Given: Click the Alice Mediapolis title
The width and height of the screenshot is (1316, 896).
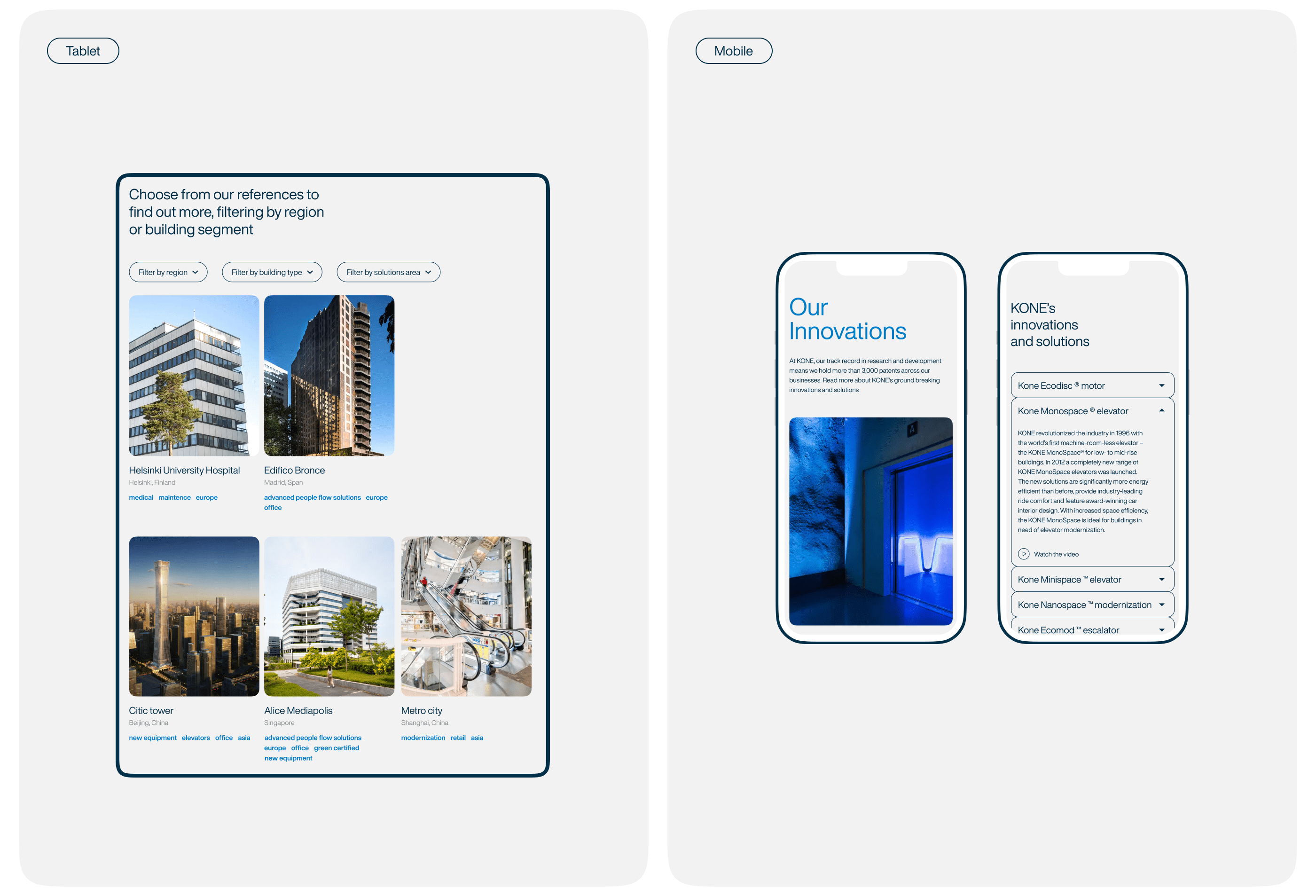Looking at the screenshot, I should (298, 710).
